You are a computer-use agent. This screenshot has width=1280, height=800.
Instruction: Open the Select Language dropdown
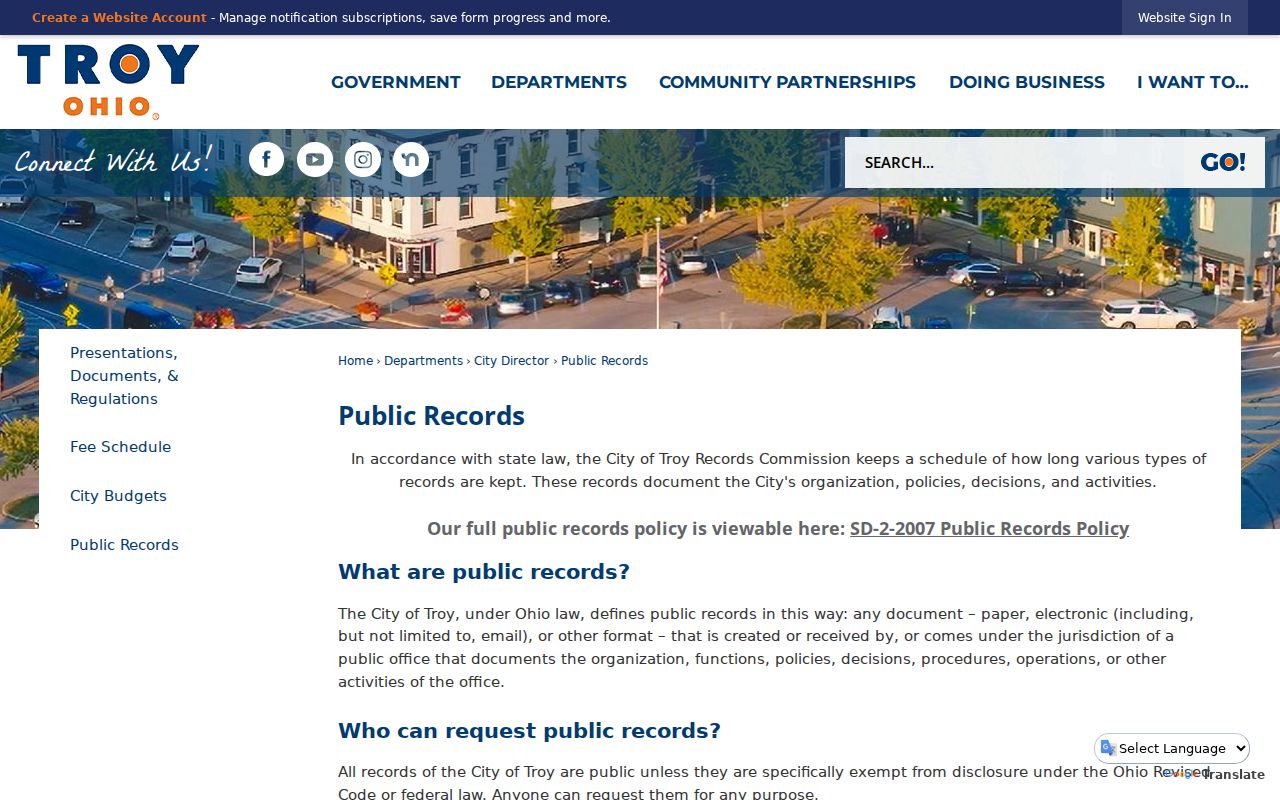pyautogui.click(x=1172, y=748)
